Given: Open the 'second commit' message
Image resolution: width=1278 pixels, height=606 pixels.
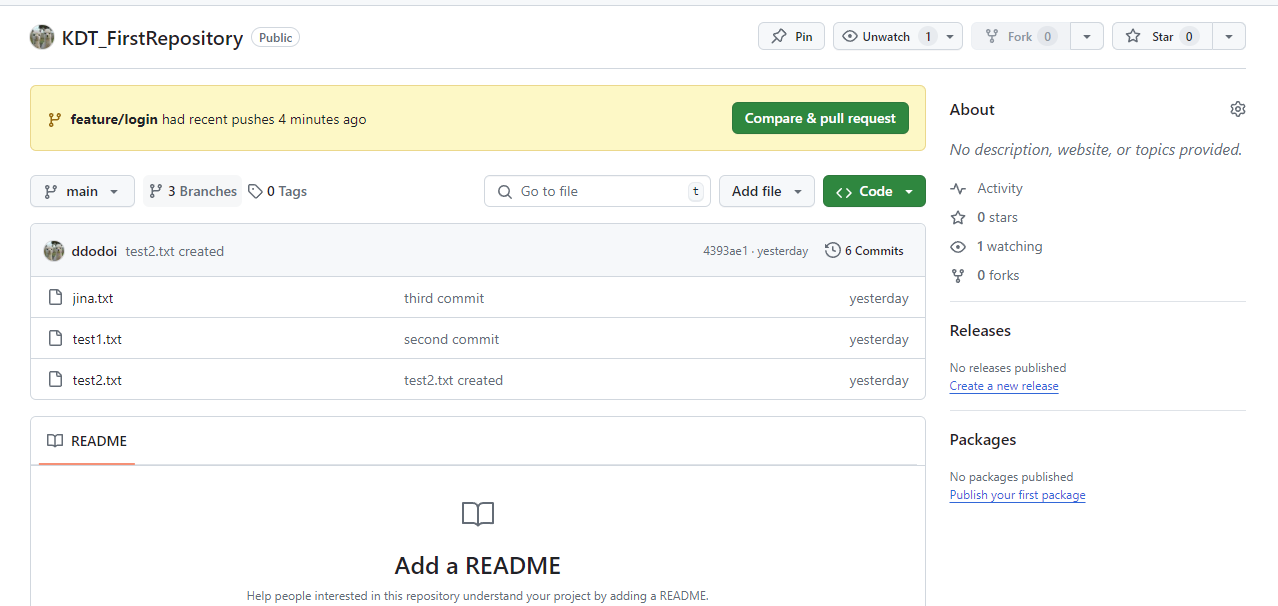Looking at the screenshot, I should (x=451, y=339).
